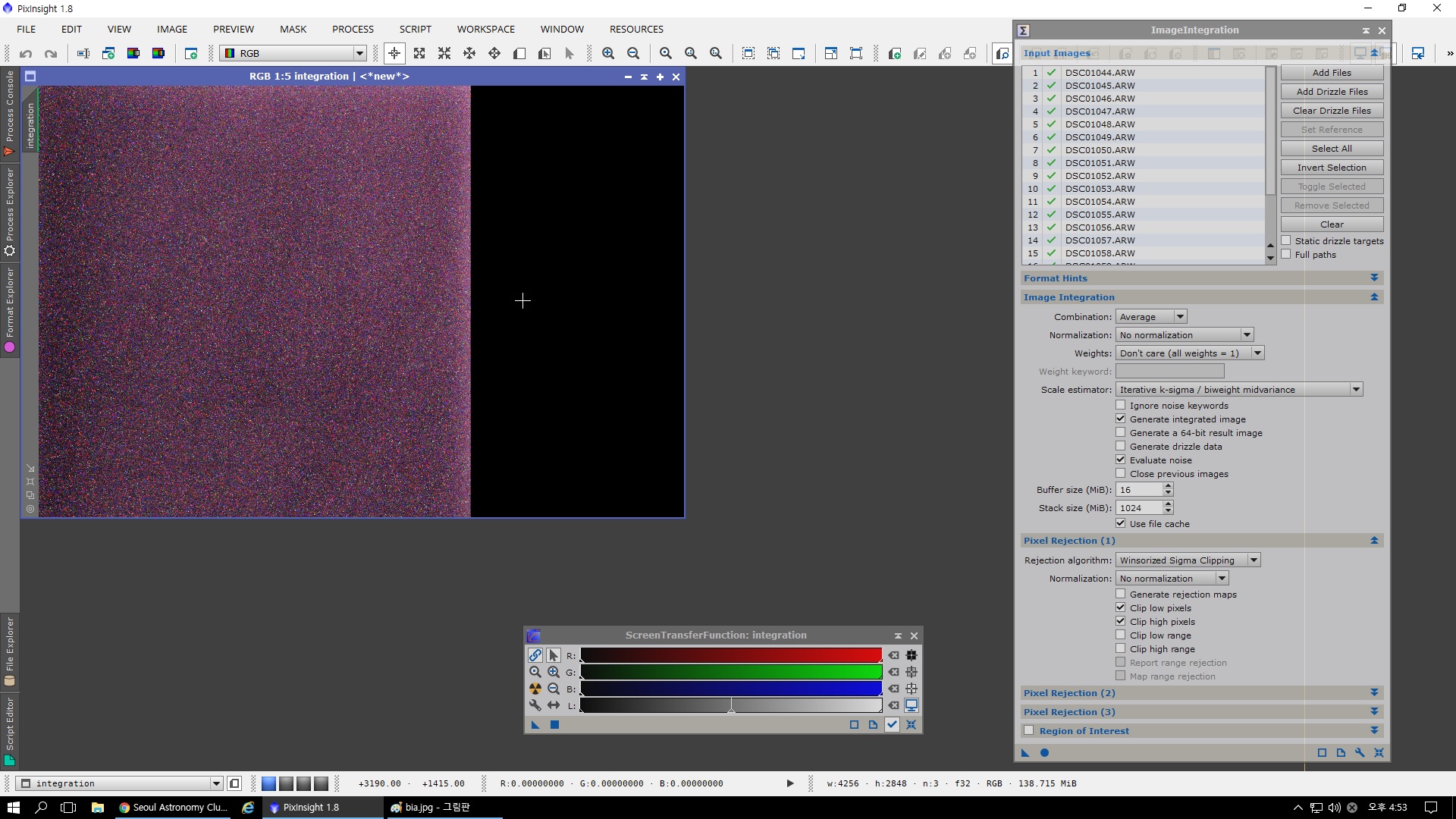Expand the Pixel Rejection (3) section
The image size is (1456, 819).
pos(1374,712)
